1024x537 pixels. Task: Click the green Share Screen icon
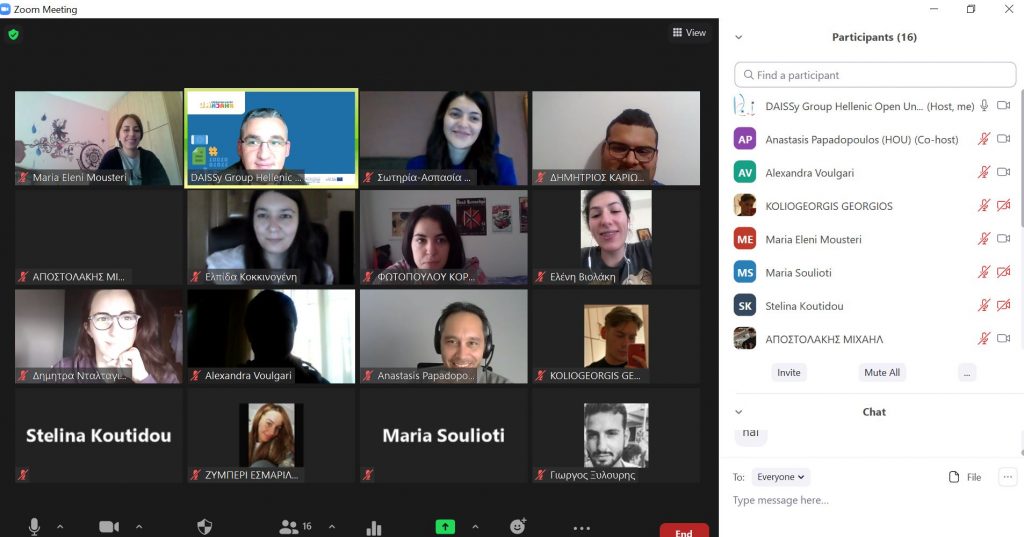(445, 527)
